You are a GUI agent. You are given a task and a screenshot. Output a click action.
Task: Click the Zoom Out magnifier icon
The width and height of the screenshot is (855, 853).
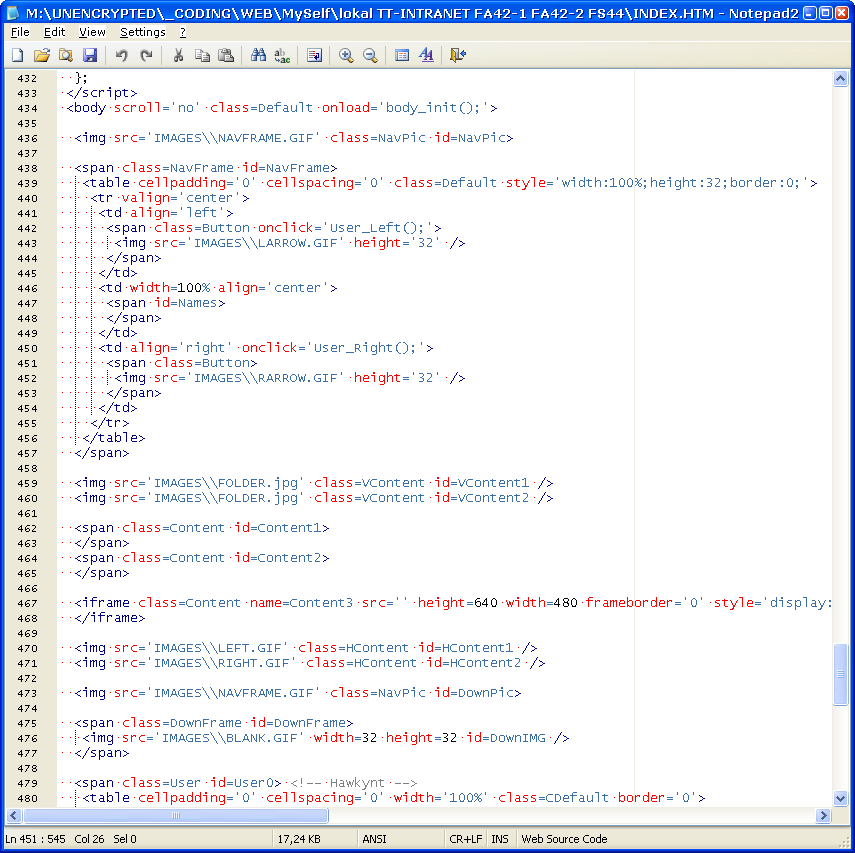[370, 55]
